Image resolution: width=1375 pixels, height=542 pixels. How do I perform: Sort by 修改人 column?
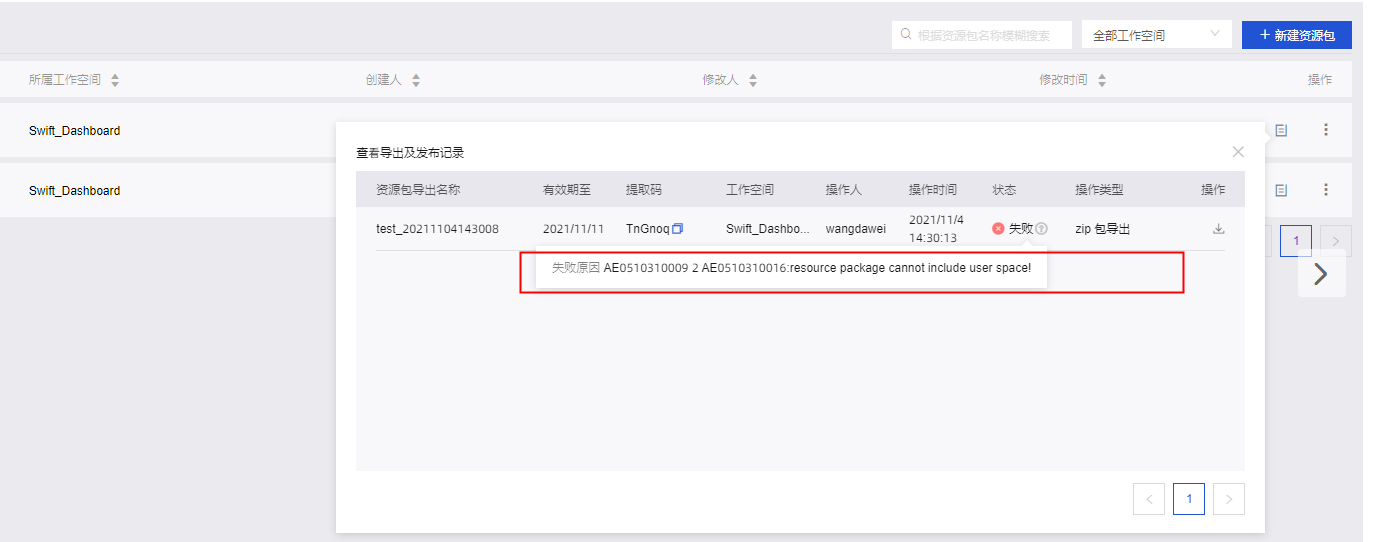753,80
